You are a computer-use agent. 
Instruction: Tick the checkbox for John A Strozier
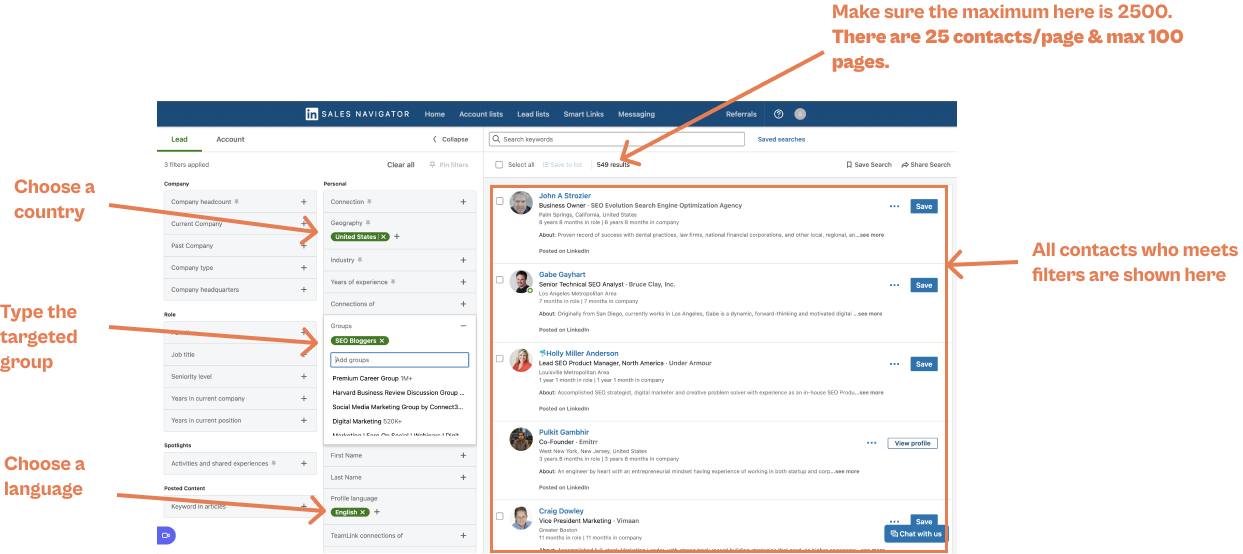pos(500,201)
